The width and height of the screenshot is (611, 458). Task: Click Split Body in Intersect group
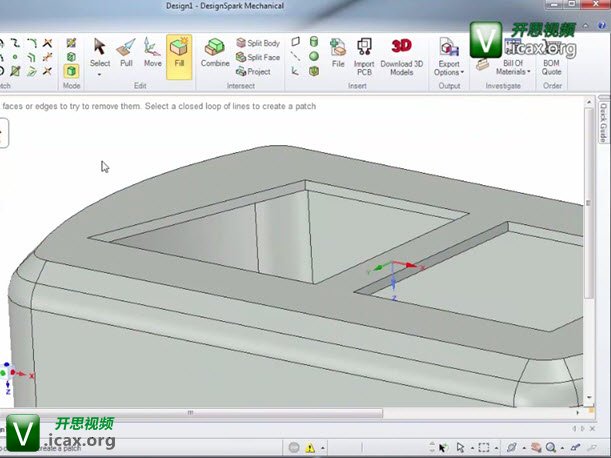click(258, 43)
